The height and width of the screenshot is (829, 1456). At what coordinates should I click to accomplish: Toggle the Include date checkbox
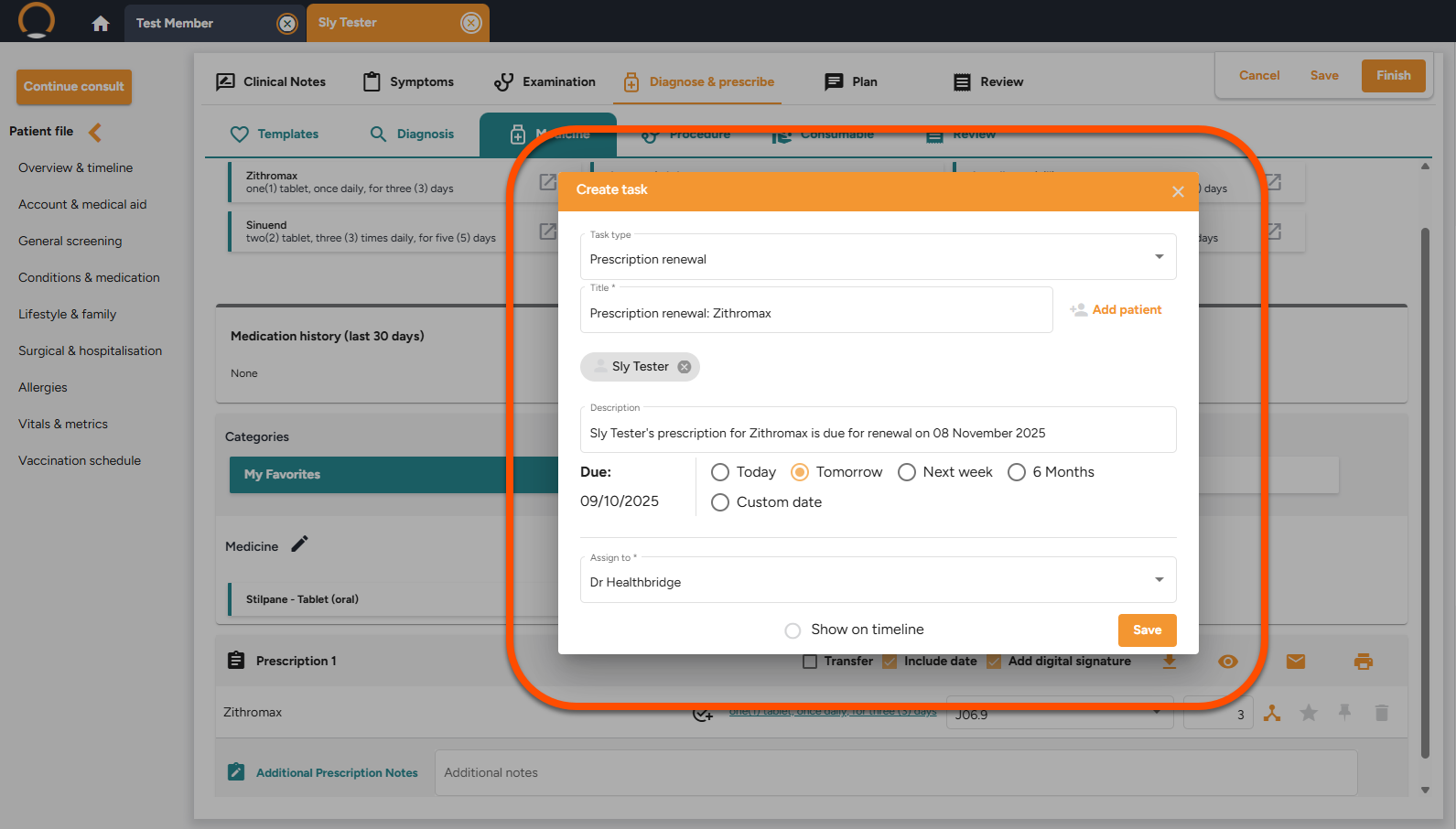click(x=890, y=662)
